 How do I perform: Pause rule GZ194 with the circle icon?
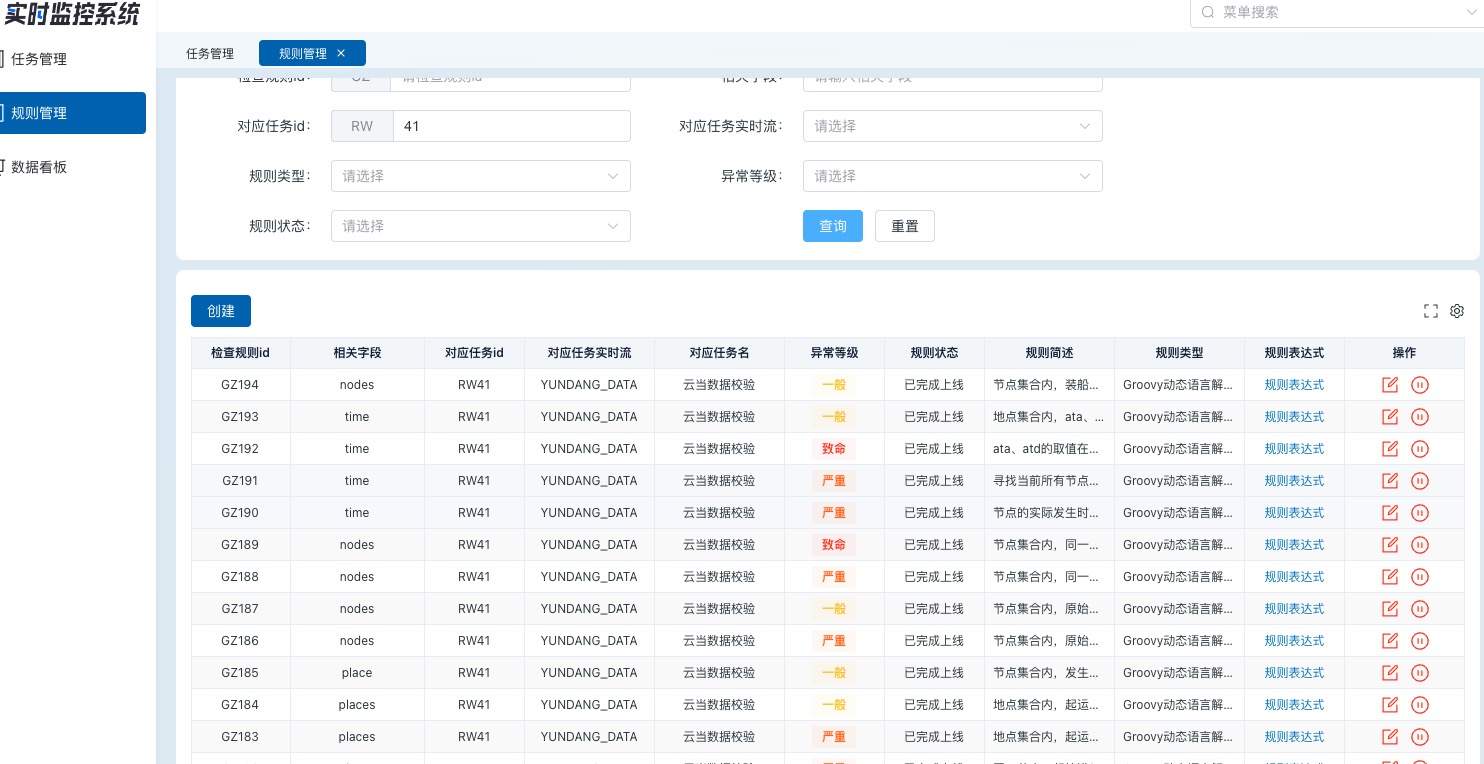coord(1419,385)
